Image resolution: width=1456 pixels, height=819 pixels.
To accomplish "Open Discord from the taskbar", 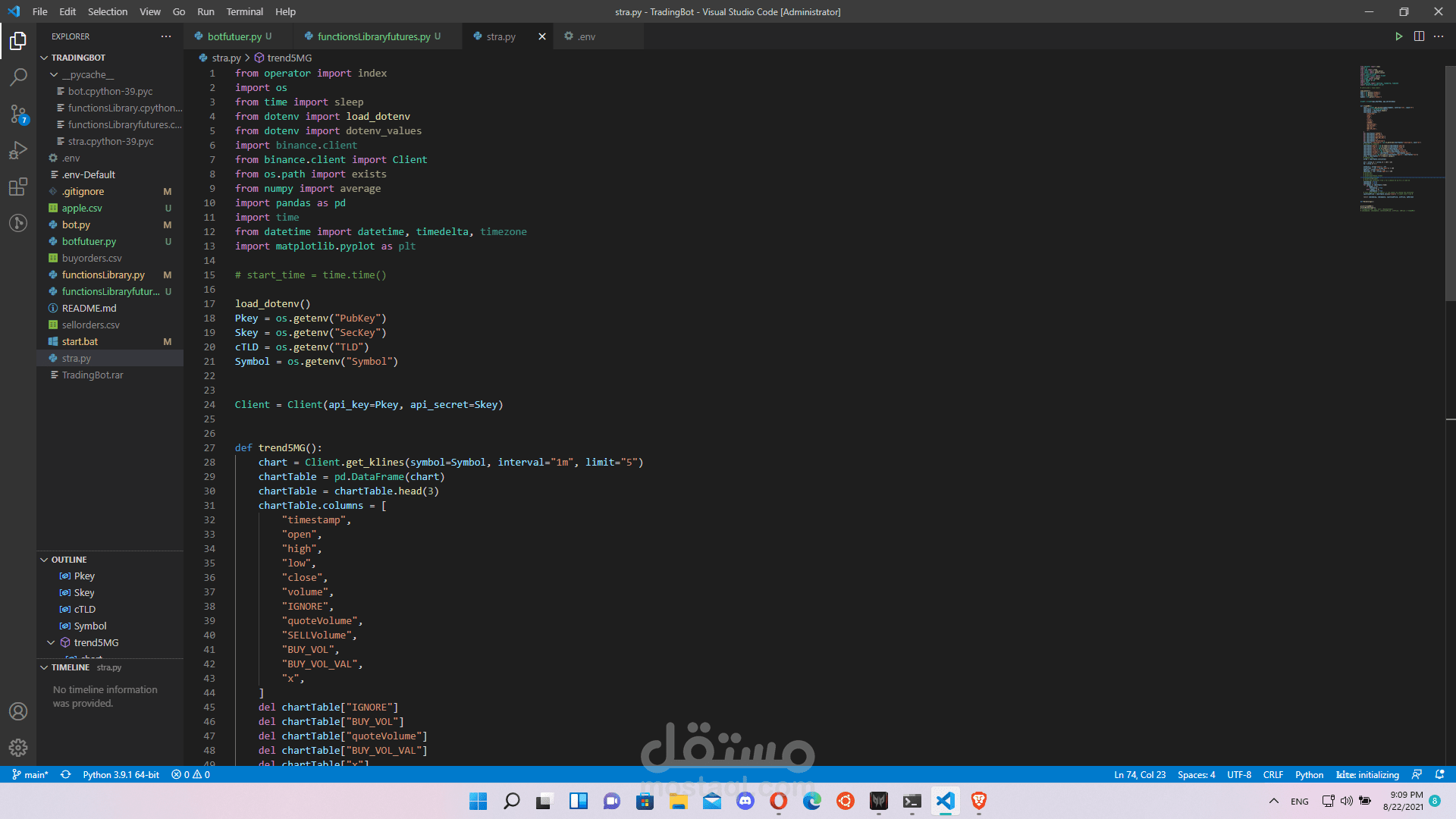I will click(745, 801).
